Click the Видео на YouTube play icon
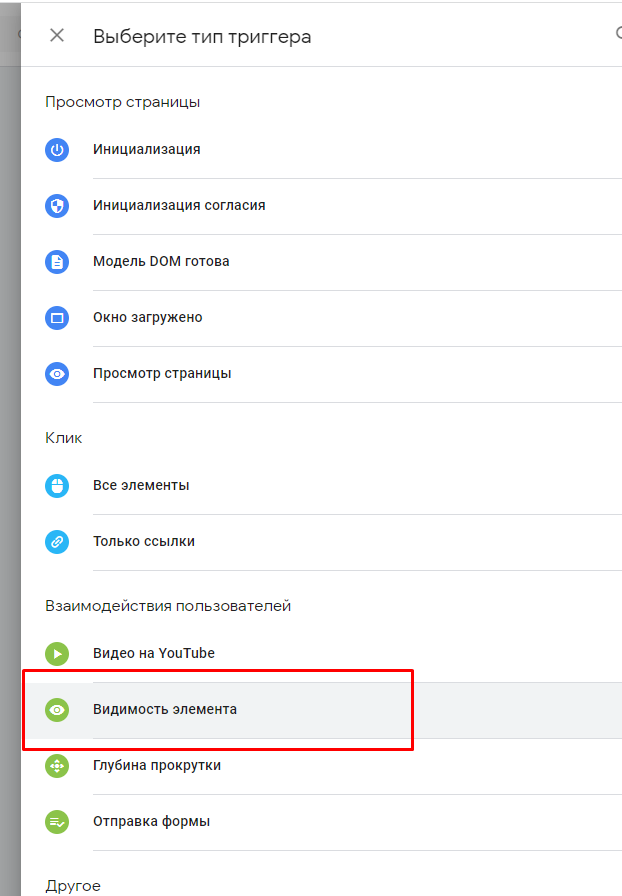 (57, 654)
